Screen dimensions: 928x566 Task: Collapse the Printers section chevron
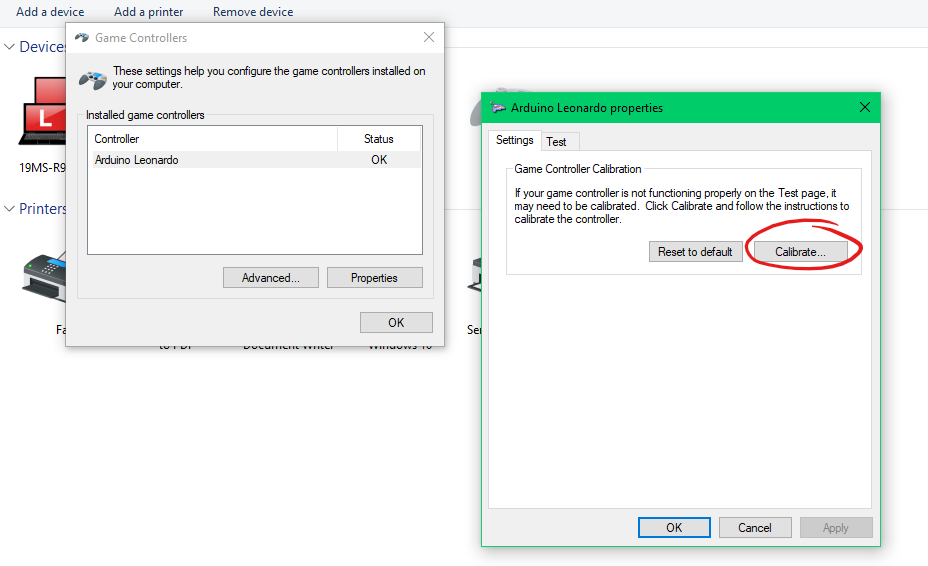coord(9,208)
